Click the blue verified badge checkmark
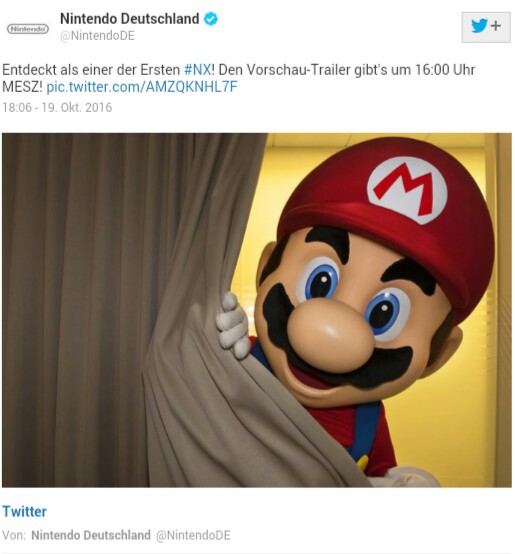This screenshot has width=515, height=554. click(211, 19)
